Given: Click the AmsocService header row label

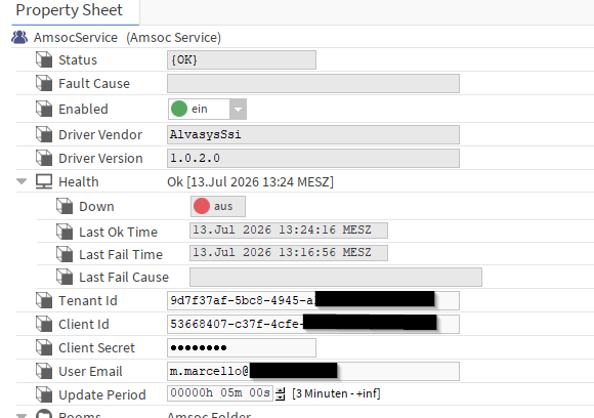Looking at the screenshot, I should click(x=127, y=38).
